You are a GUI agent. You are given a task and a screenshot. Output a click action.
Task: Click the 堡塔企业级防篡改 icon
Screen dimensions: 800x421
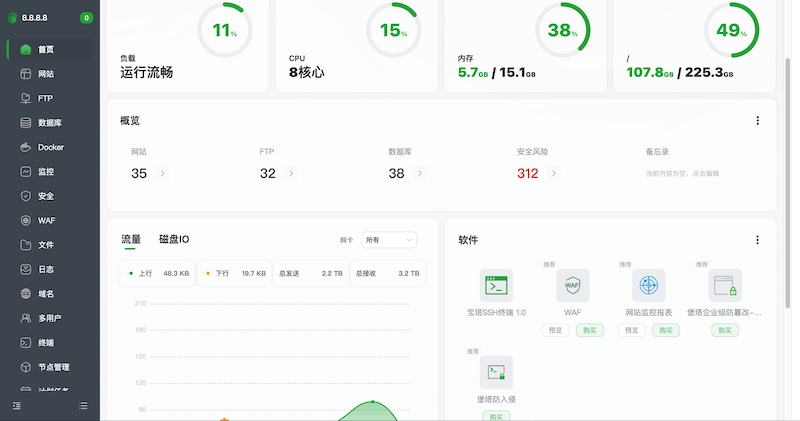click(725, 286)
